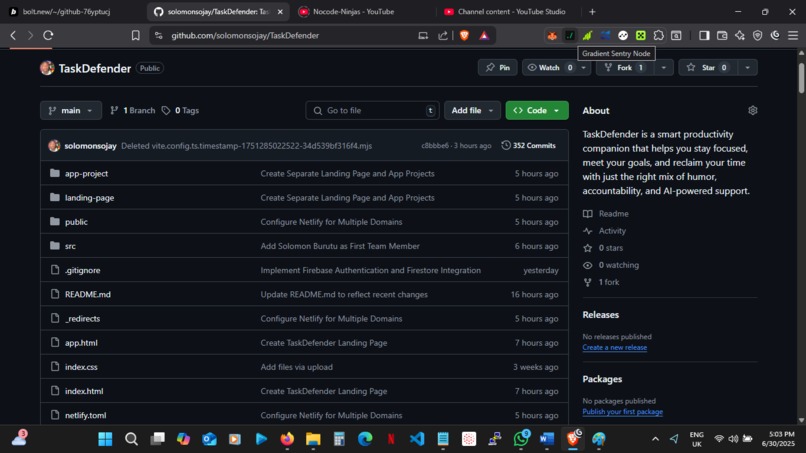Go back to the previous page
The height and width of the screenshot is (453, 806).
pos(13,35)
